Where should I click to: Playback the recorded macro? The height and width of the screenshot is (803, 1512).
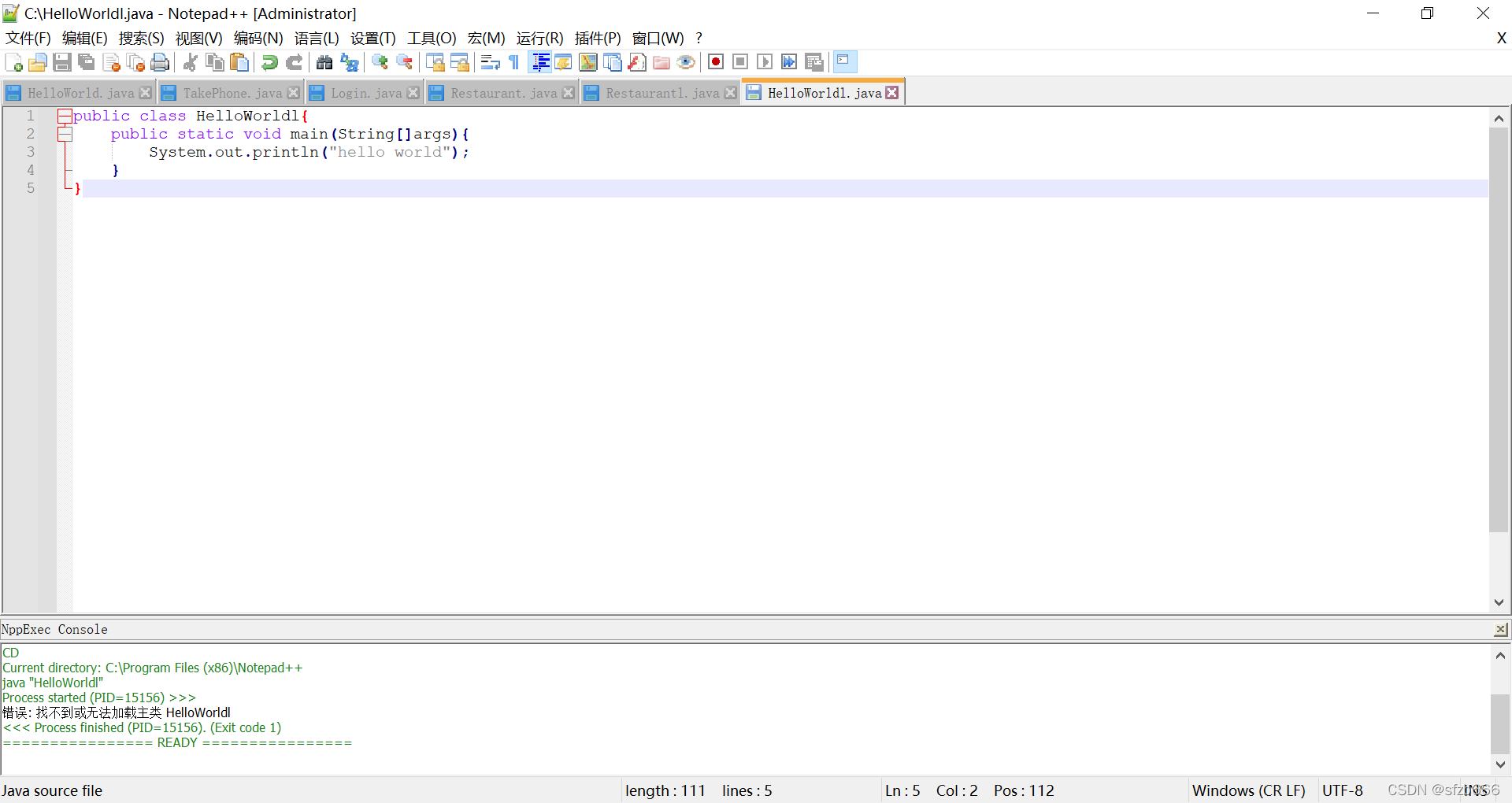pos(765,62)
